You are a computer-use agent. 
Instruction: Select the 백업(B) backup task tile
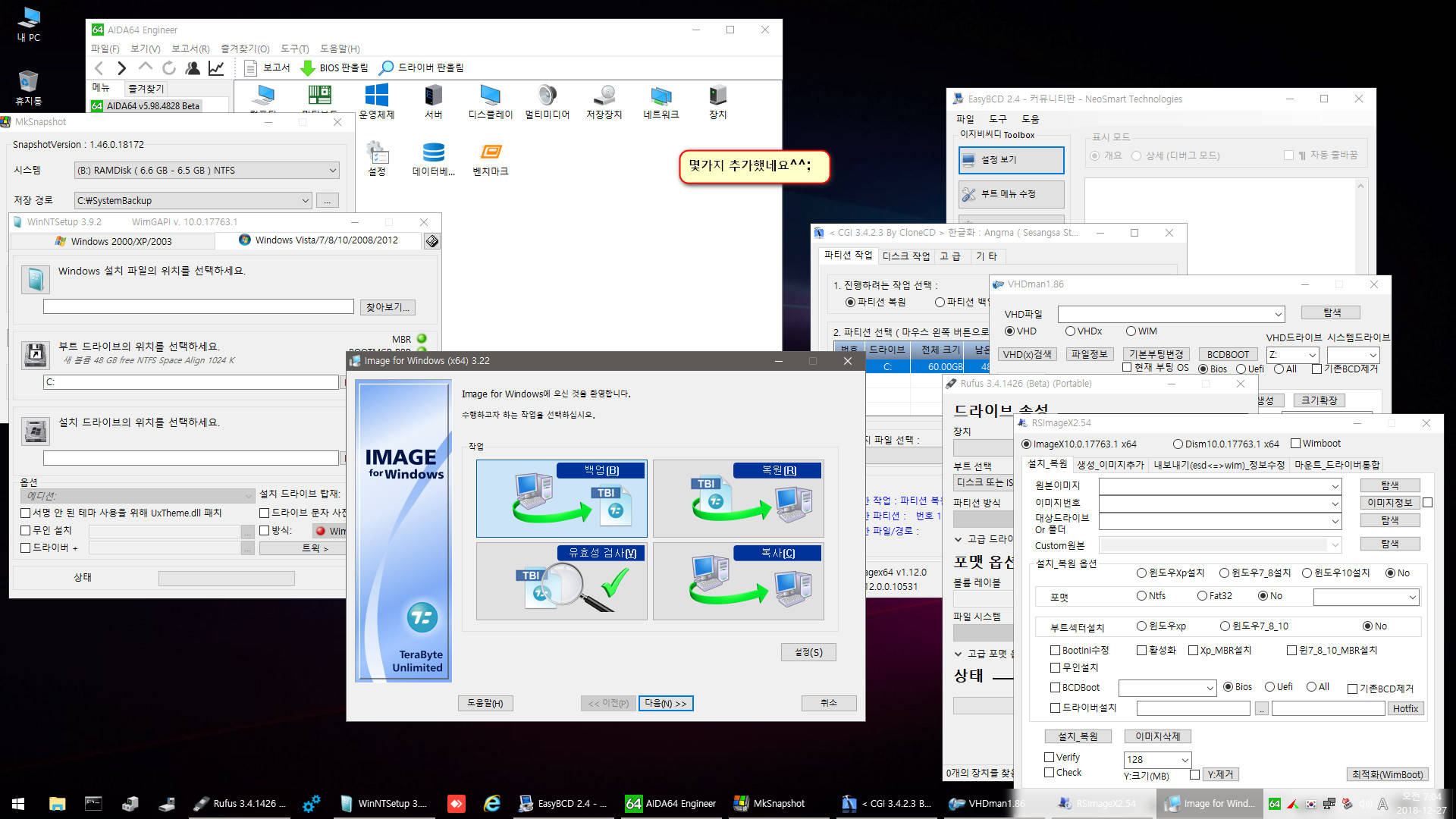561,498
